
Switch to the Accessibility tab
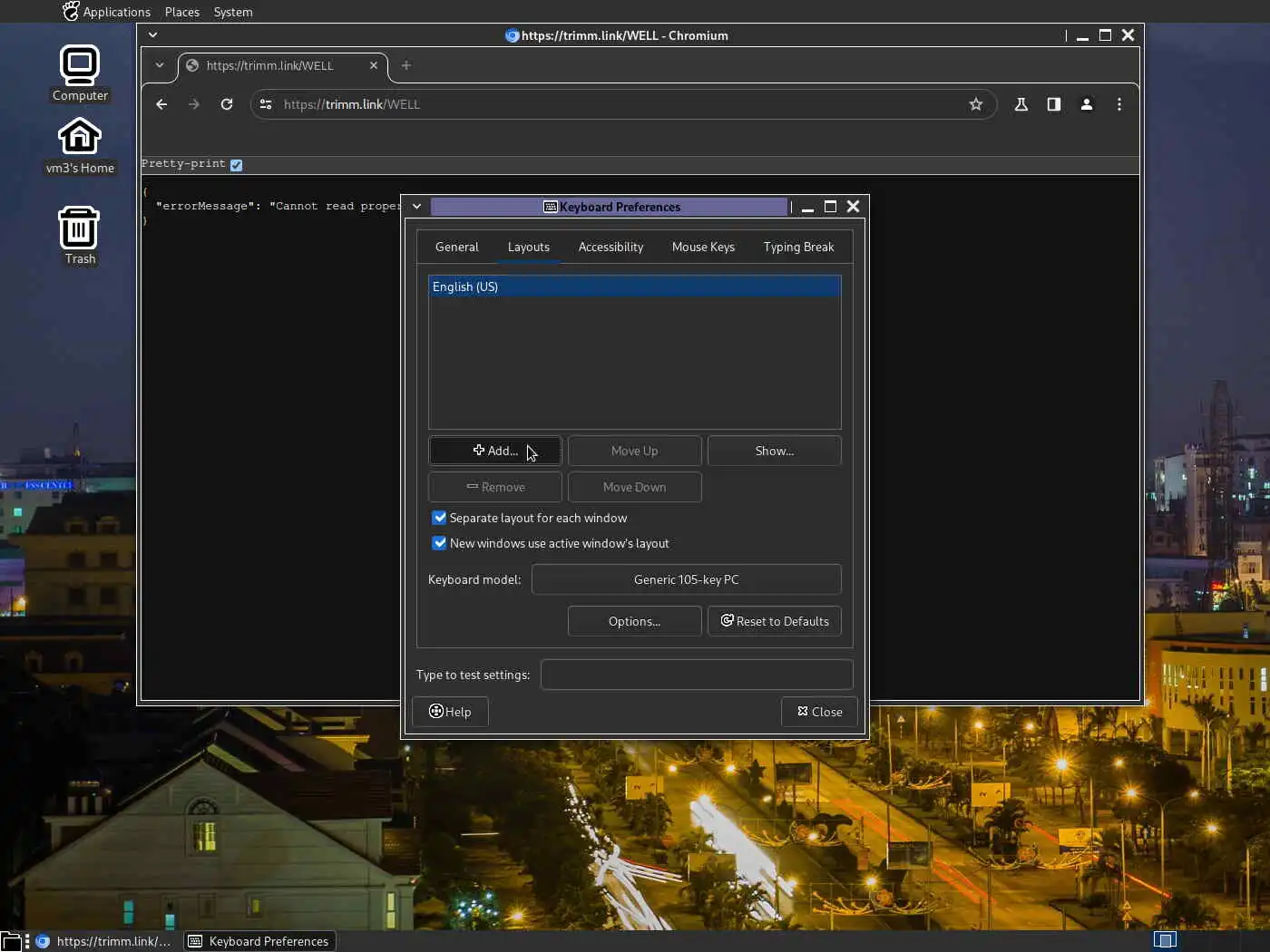click(x=611, y=247)
